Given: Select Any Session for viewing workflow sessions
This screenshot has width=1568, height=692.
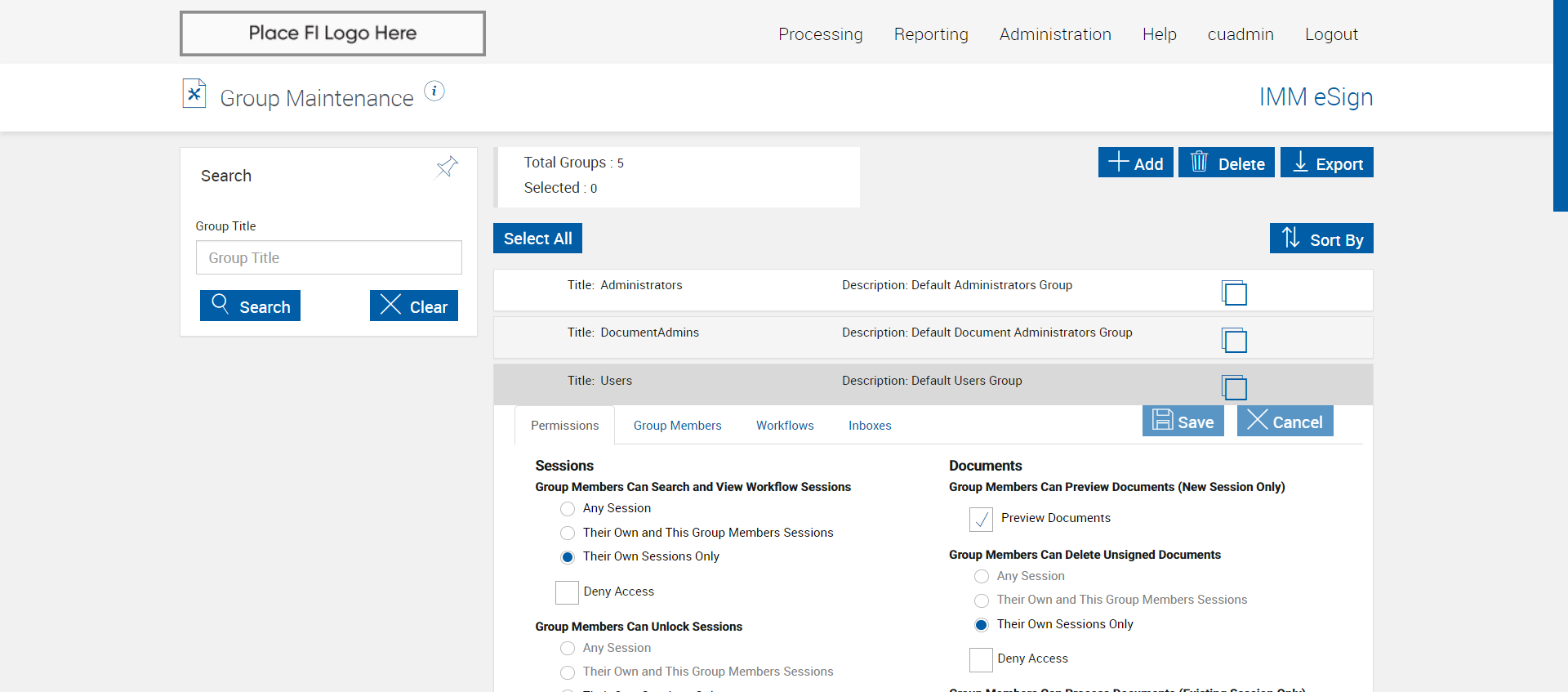Looking at the screenshot, I should coord(568,509).
